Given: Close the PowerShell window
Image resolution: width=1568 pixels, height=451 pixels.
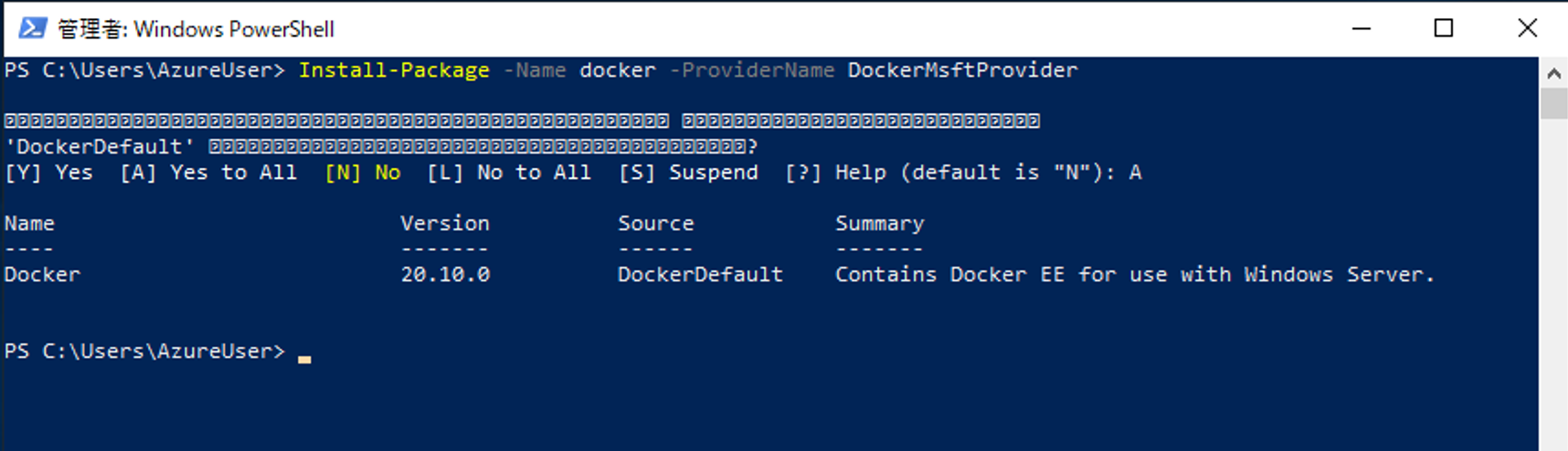Looking at the screenshot, I should pos(1527,28).
